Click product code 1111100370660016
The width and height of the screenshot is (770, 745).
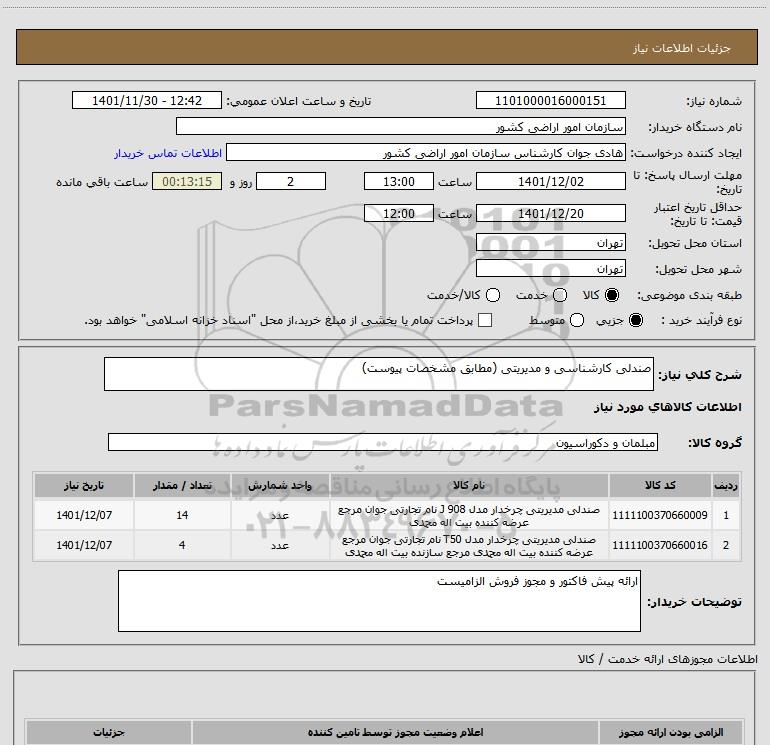coord(660,545)
